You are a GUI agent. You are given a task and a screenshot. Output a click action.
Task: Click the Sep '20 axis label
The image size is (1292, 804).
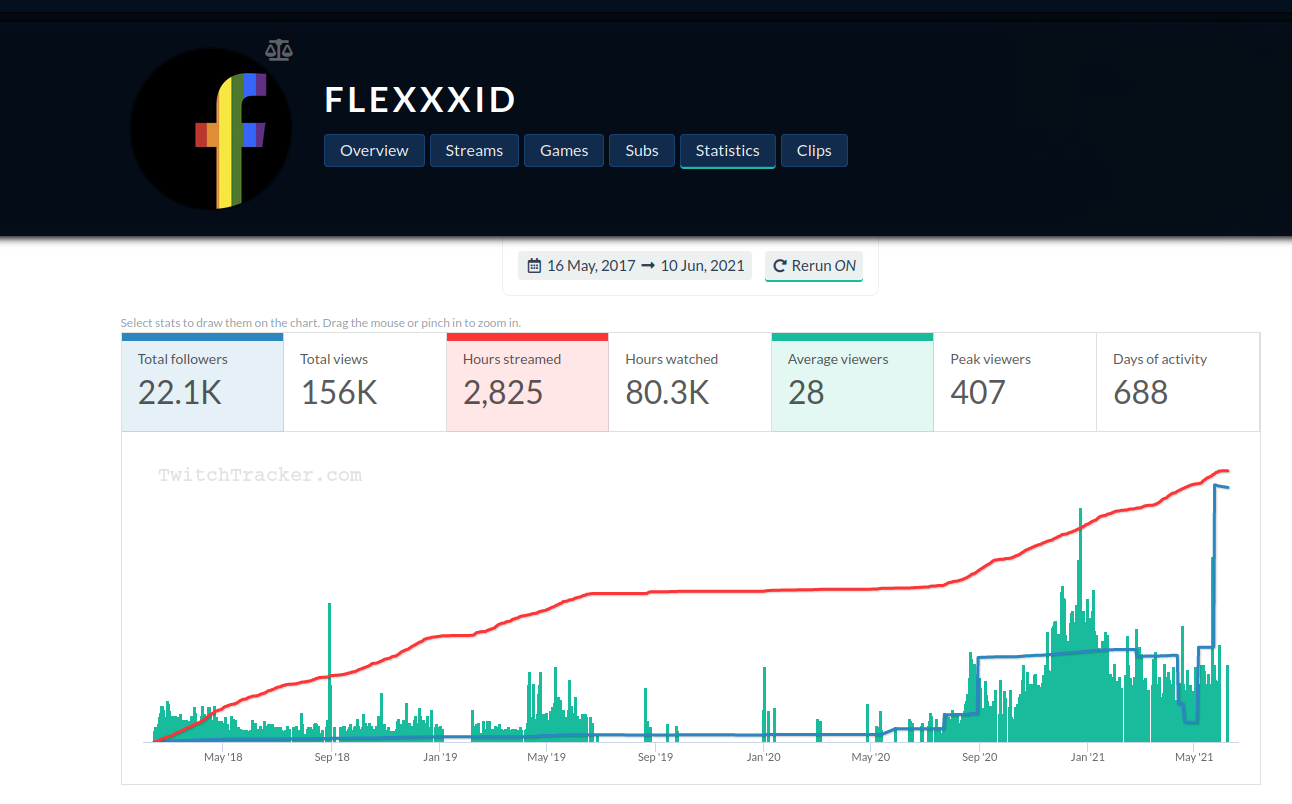click(x=979, y=757)
